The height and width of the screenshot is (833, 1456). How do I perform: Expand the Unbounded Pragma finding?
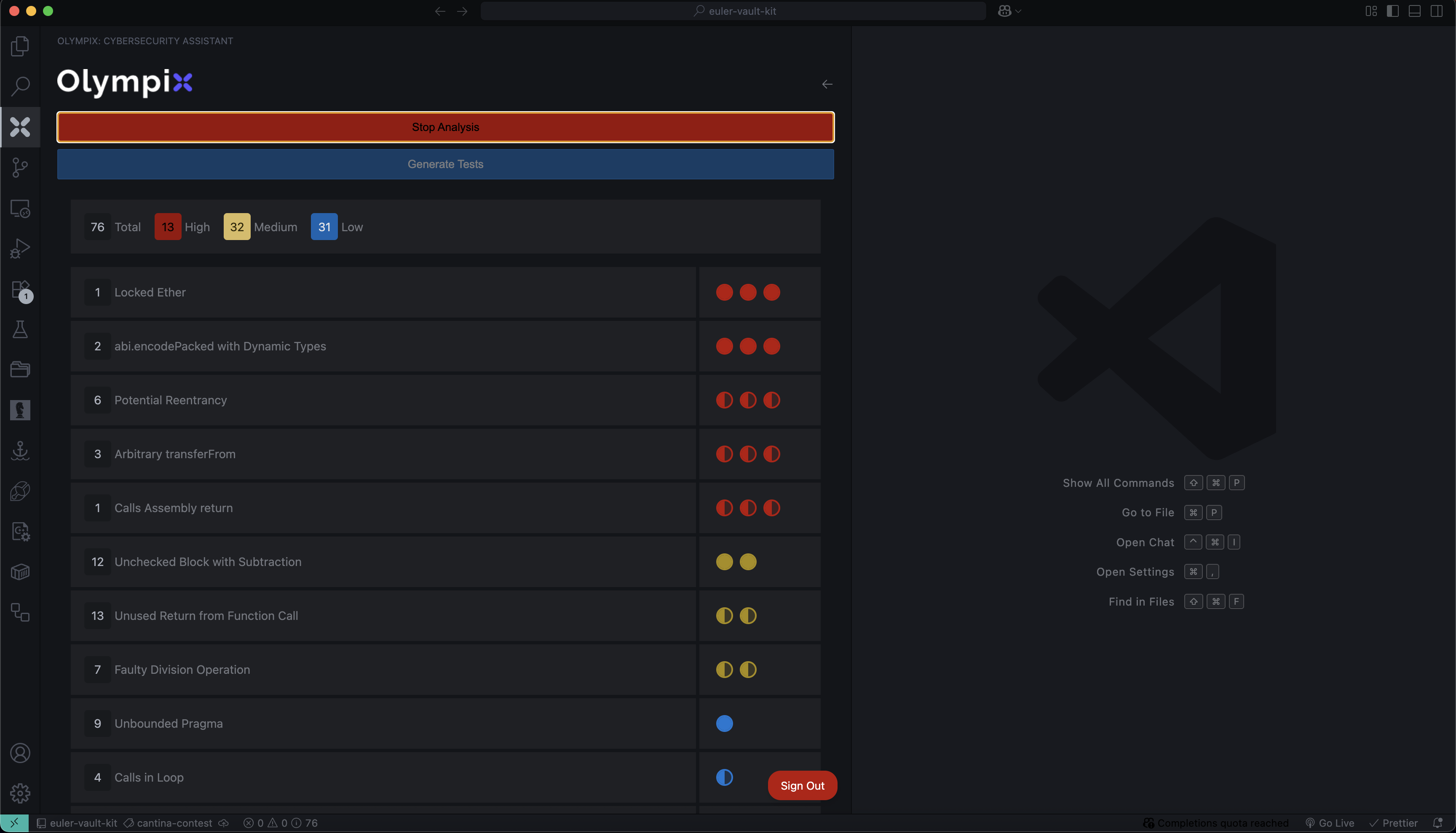tap(383, 723)
